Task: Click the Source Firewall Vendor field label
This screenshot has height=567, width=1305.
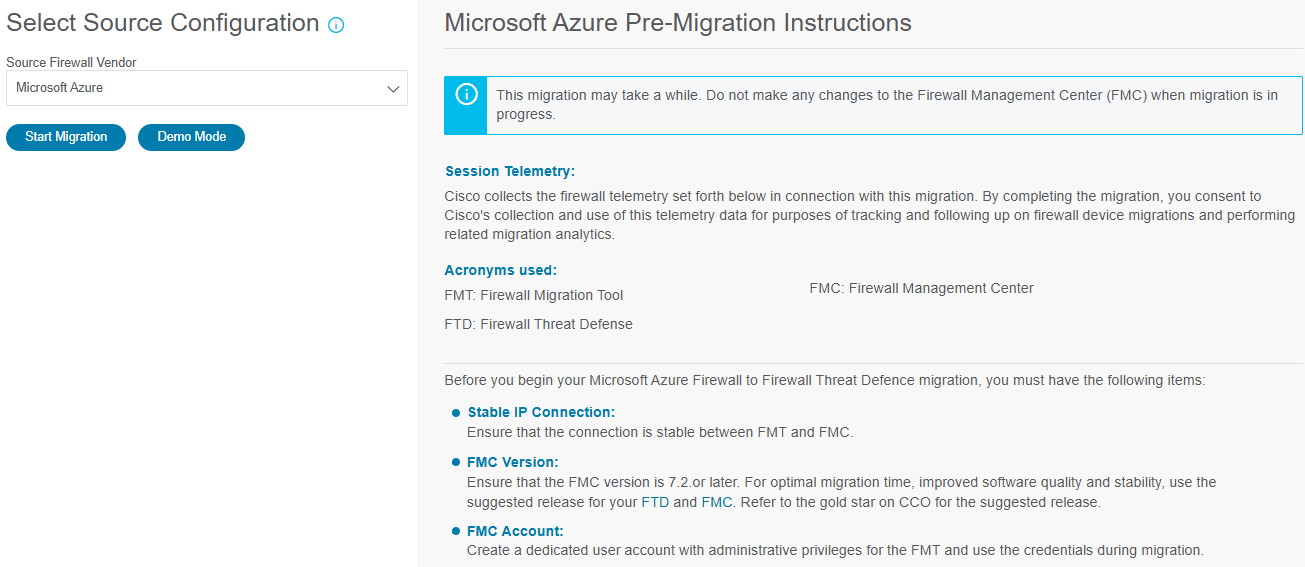Action: 71,62
